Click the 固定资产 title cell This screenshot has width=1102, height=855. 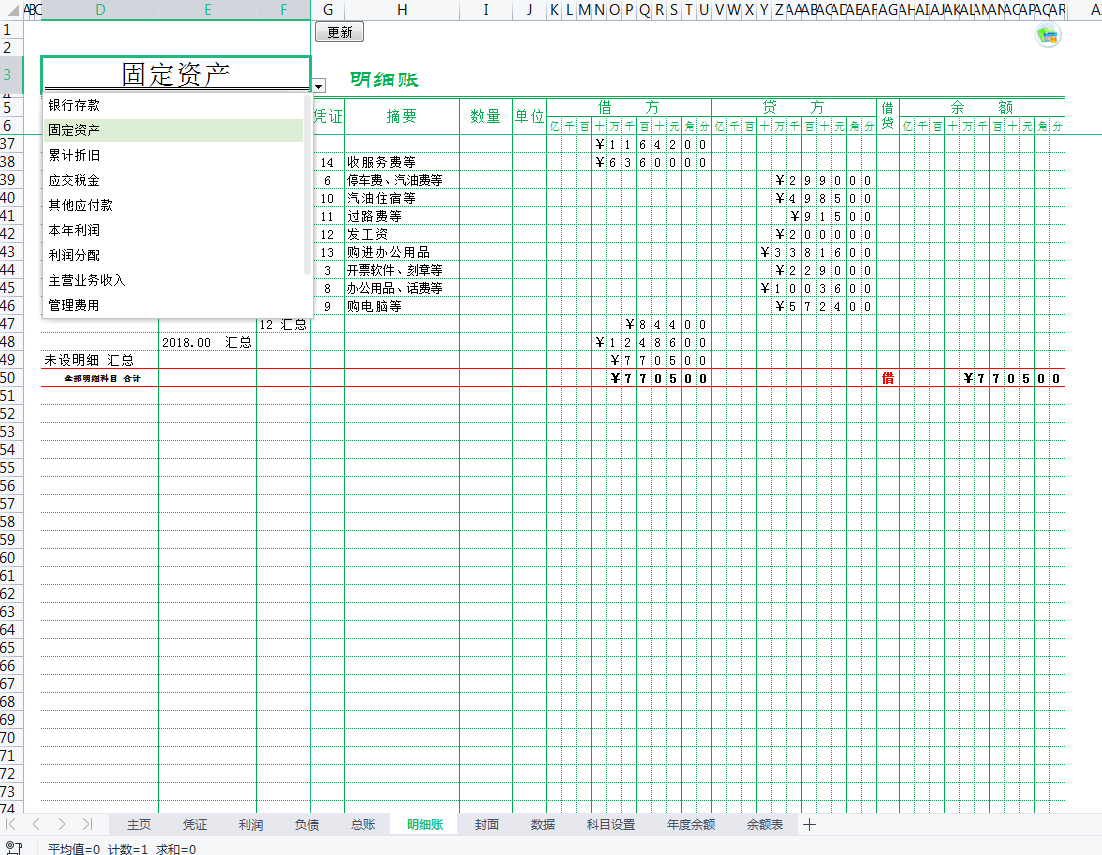coord(176,74)
